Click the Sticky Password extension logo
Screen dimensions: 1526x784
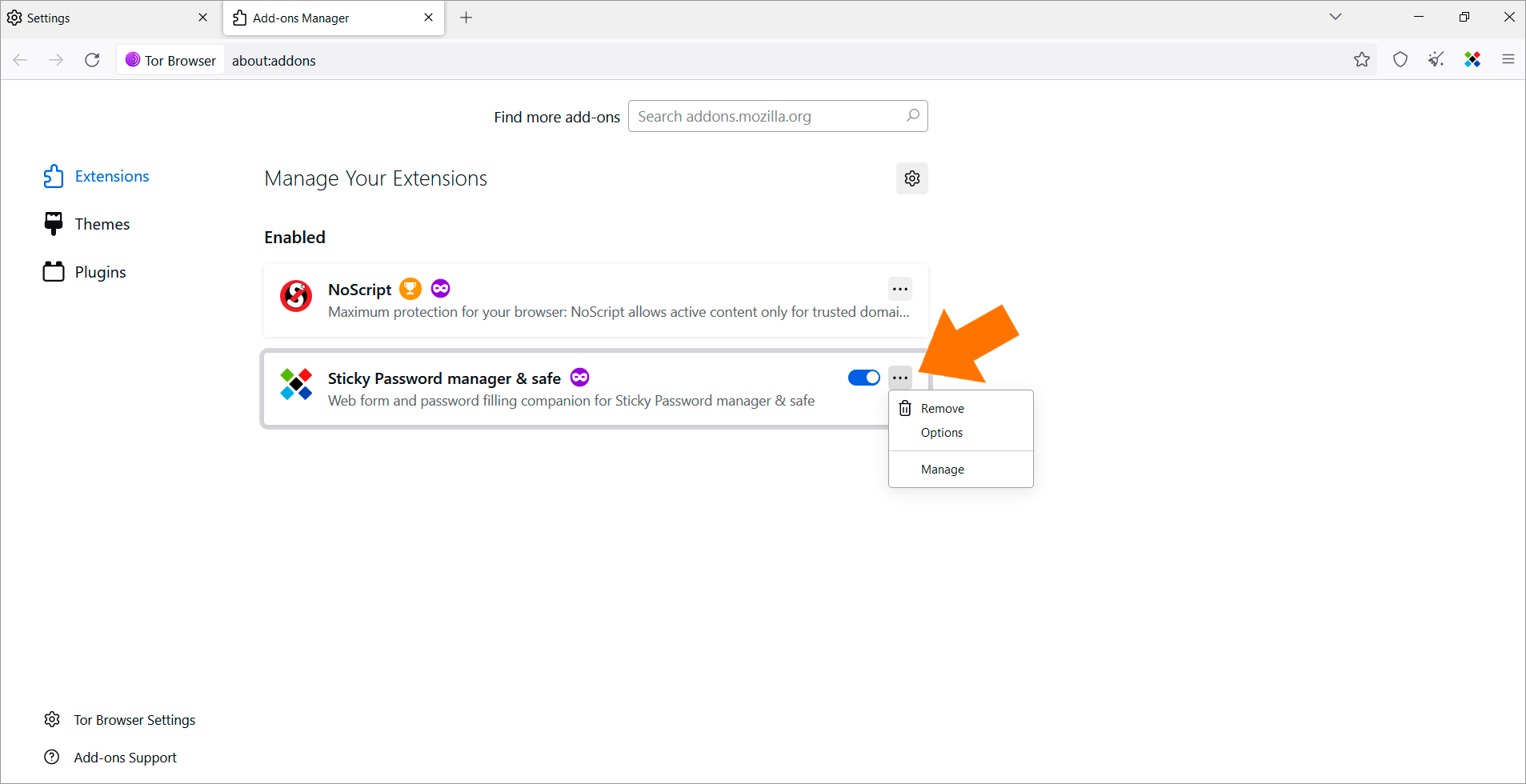tap(296, 385)
